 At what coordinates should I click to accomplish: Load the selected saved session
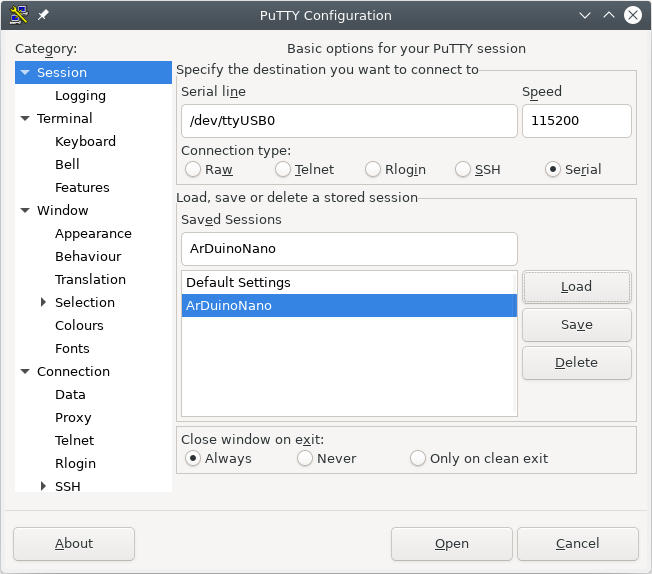pyautogui.click(x=577, y=287)
